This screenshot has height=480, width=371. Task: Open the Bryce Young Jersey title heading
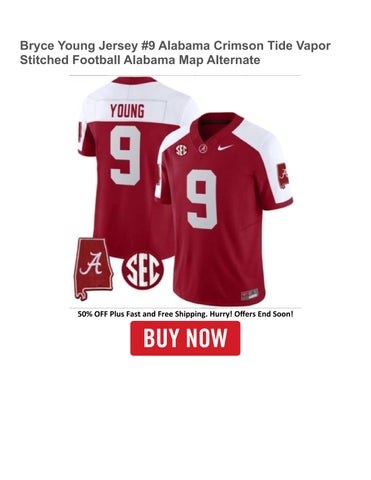click(x=175, y=53)
